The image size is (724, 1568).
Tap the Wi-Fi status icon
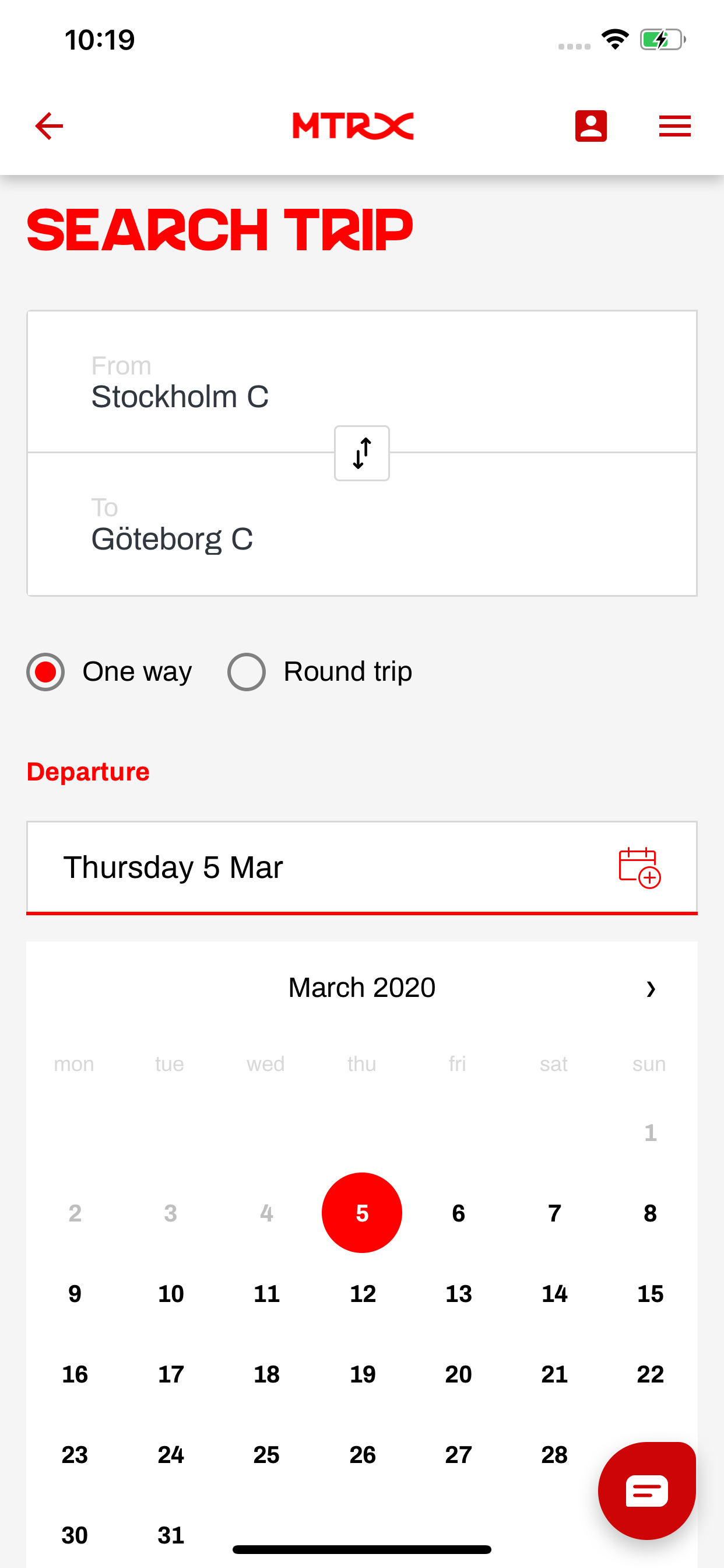click(x=614, y=40)
